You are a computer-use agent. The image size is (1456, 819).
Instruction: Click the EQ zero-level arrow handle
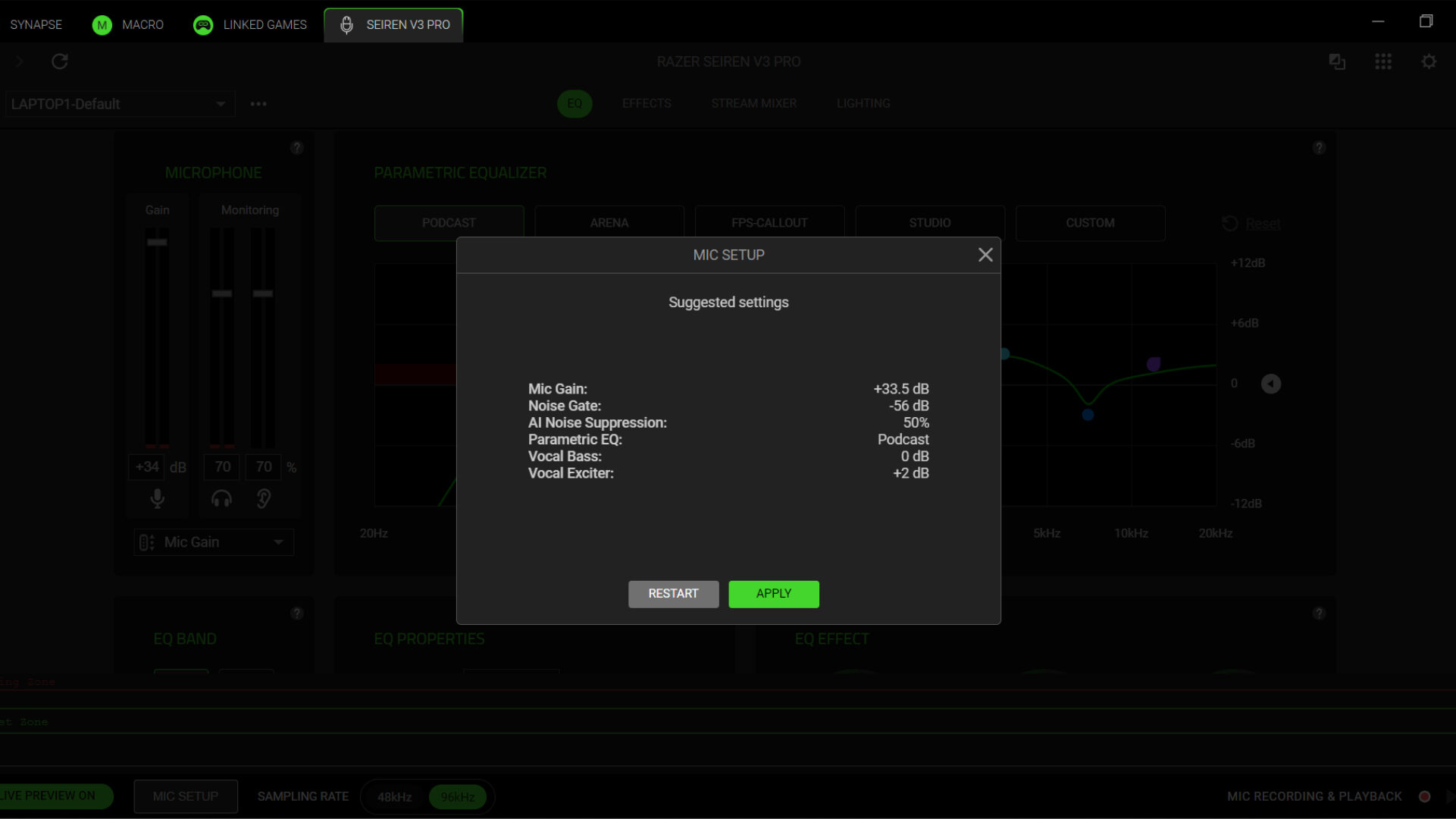click(1271, 384)
